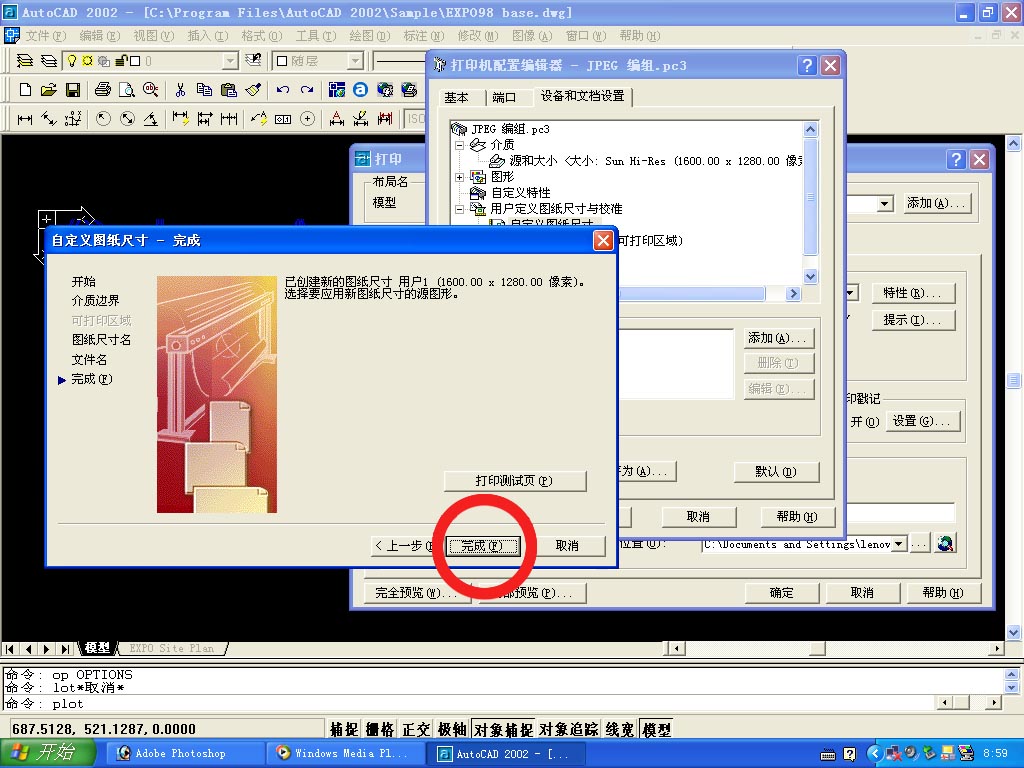Select the Linear Dimension tool

(25, 119)
